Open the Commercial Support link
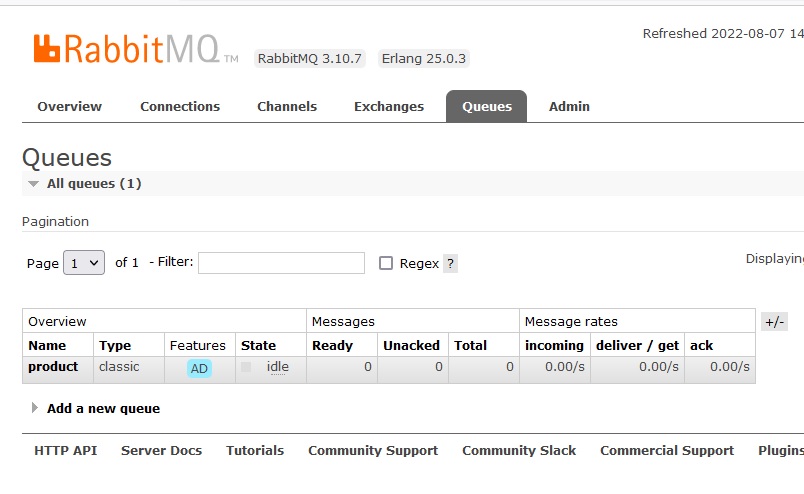 [667, 450]
